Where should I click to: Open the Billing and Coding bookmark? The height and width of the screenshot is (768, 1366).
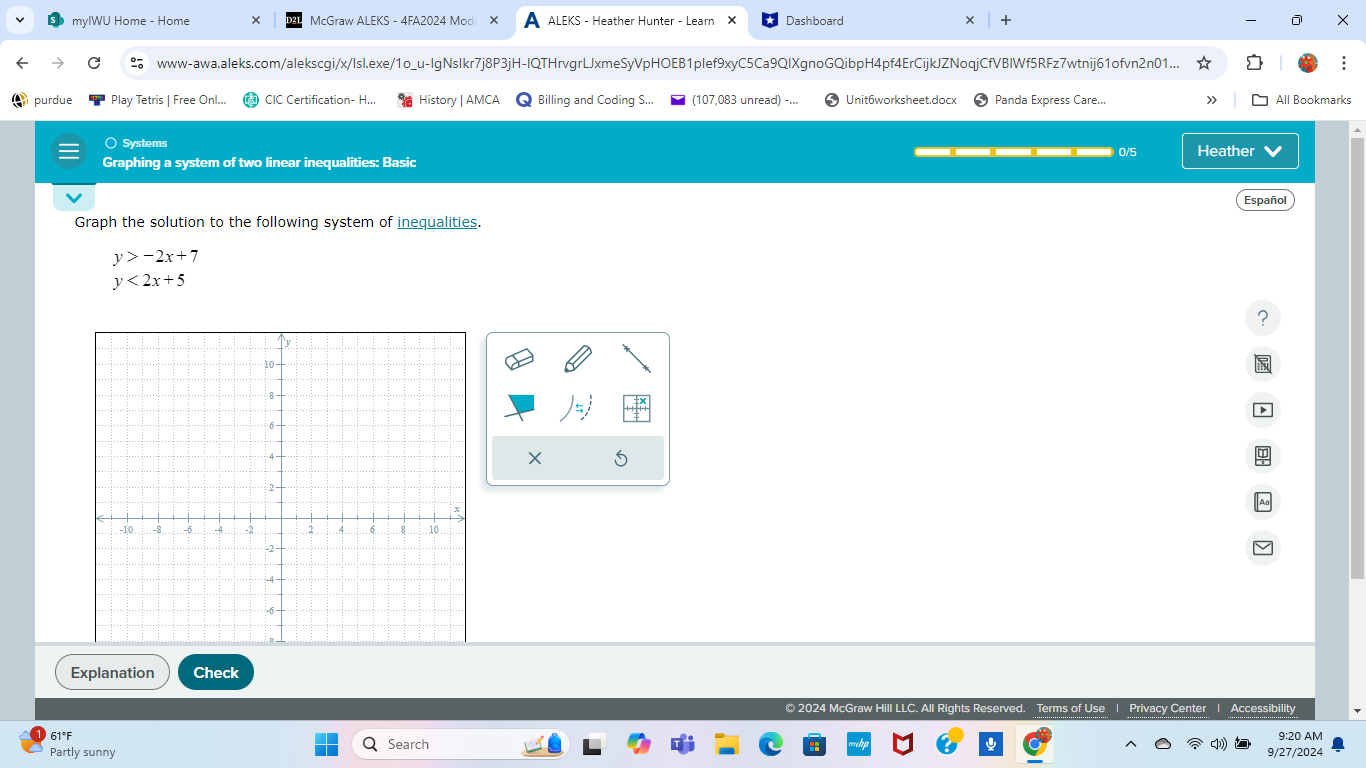[585, 100]
